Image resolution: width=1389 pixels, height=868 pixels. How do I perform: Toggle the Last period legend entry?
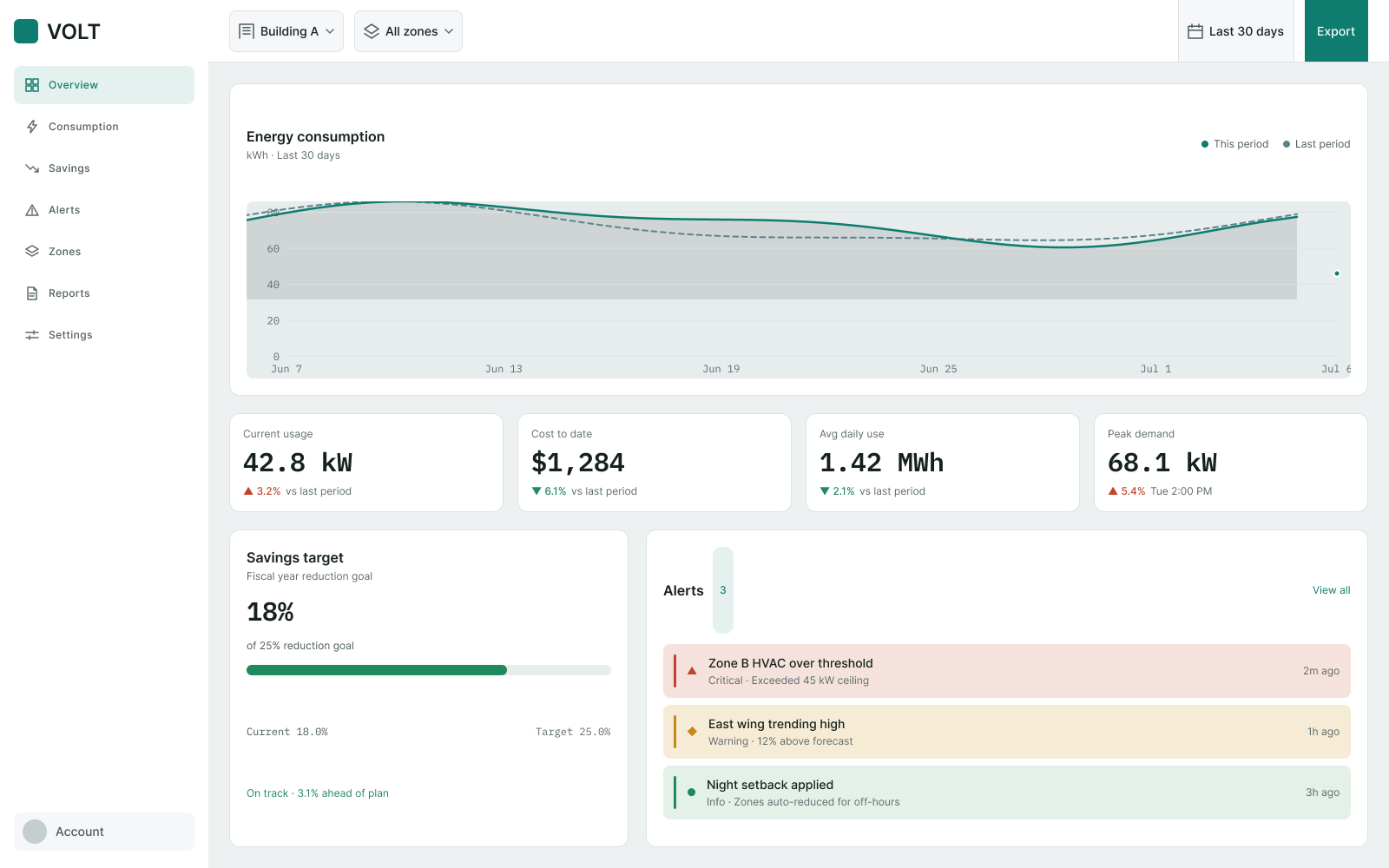(x=1316, y=144)
